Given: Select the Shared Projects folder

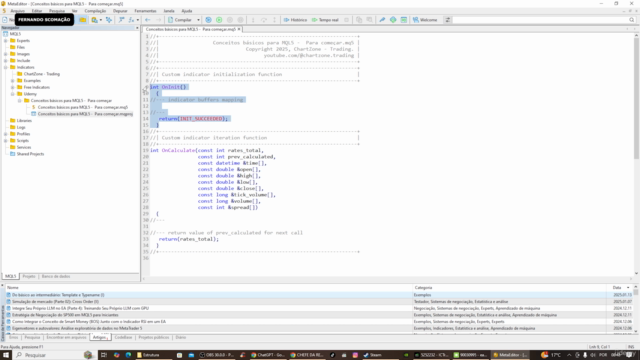Looking at the screenshot, I should [x=30, y=154].
